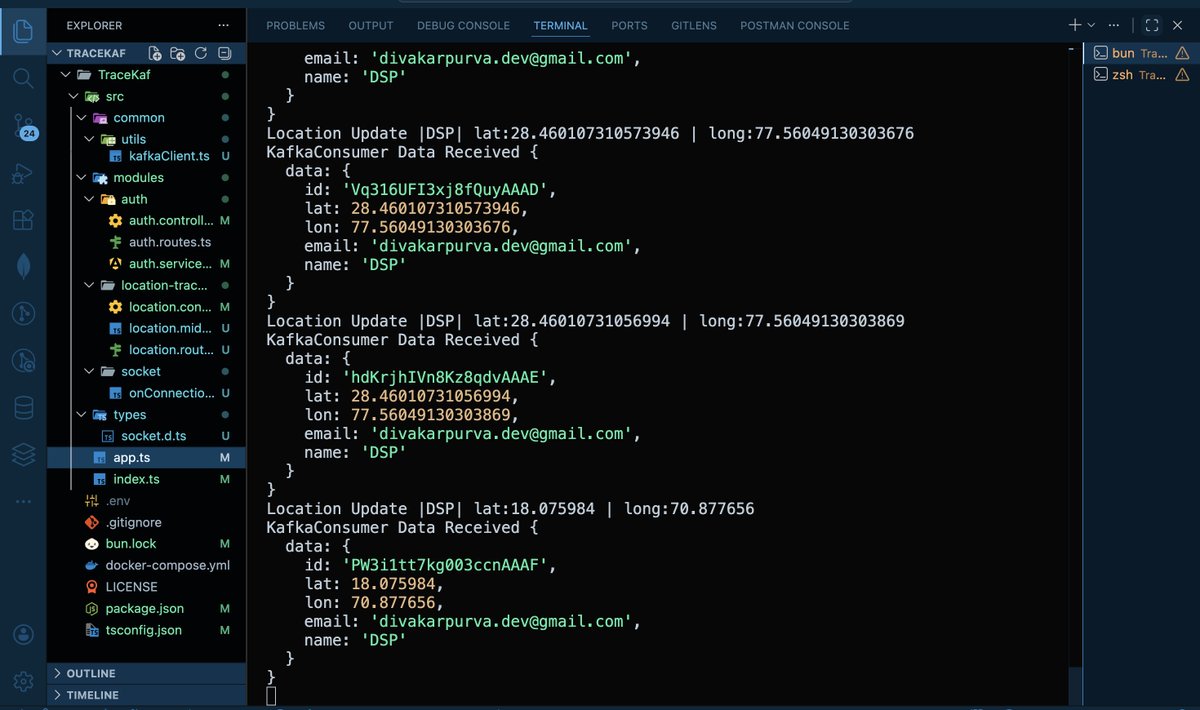The height and width of the screenshot is (710, 1200).
Task: Open terminal panel more actions ellipsis
Action: [x=1115, y=25]
